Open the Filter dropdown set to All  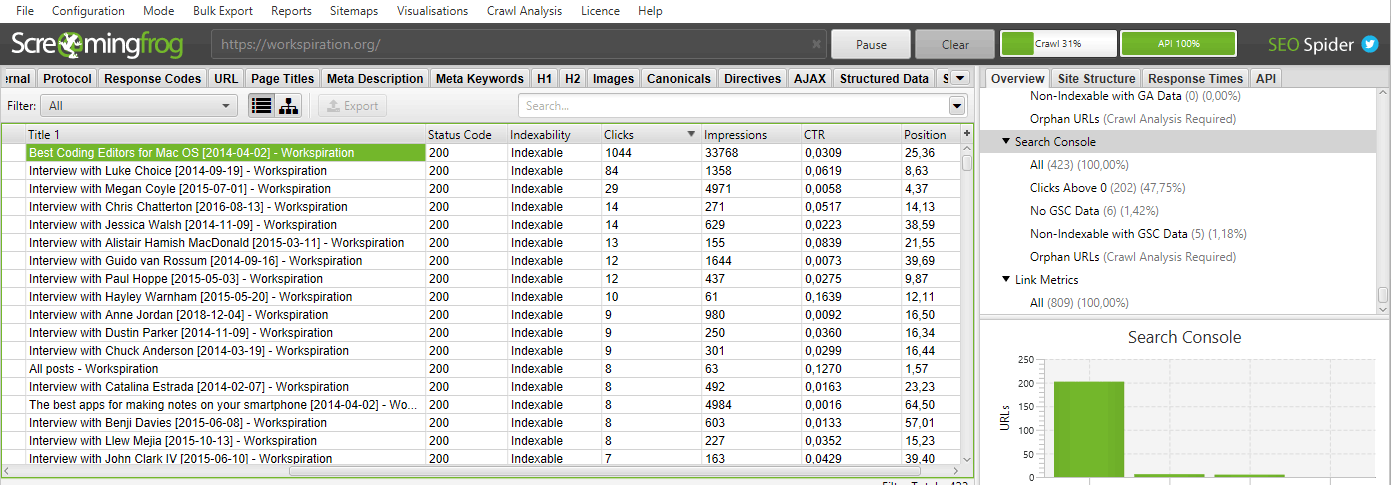140,105
